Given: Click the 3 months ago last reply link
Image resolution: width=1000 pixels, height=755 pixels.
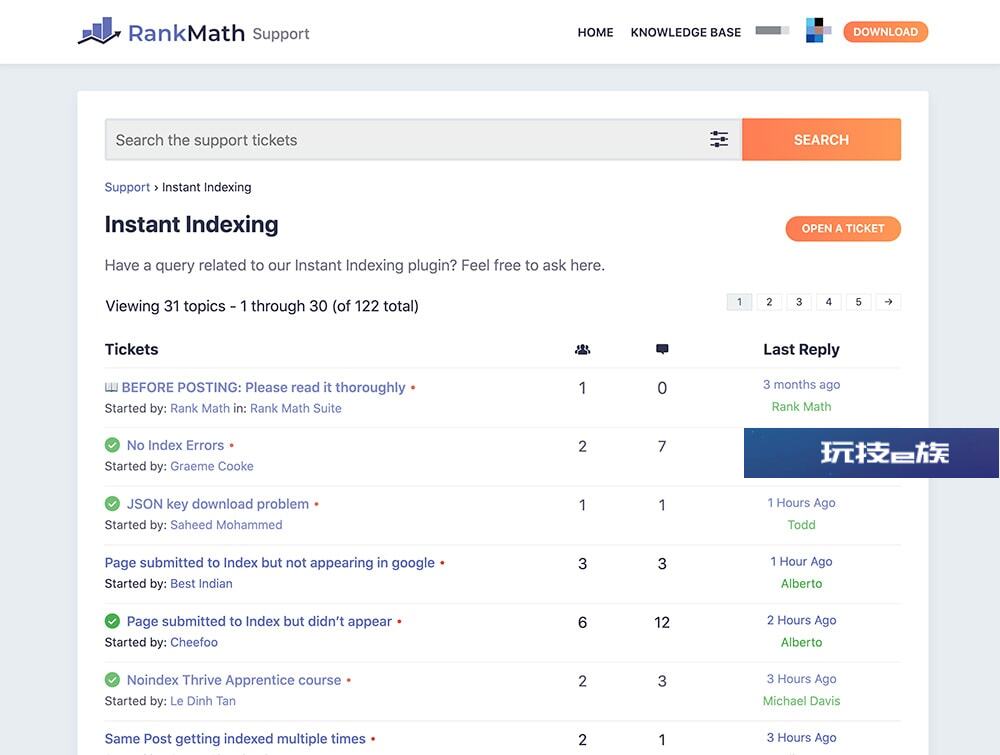Looking at the screenshot, I should (802, 385).
